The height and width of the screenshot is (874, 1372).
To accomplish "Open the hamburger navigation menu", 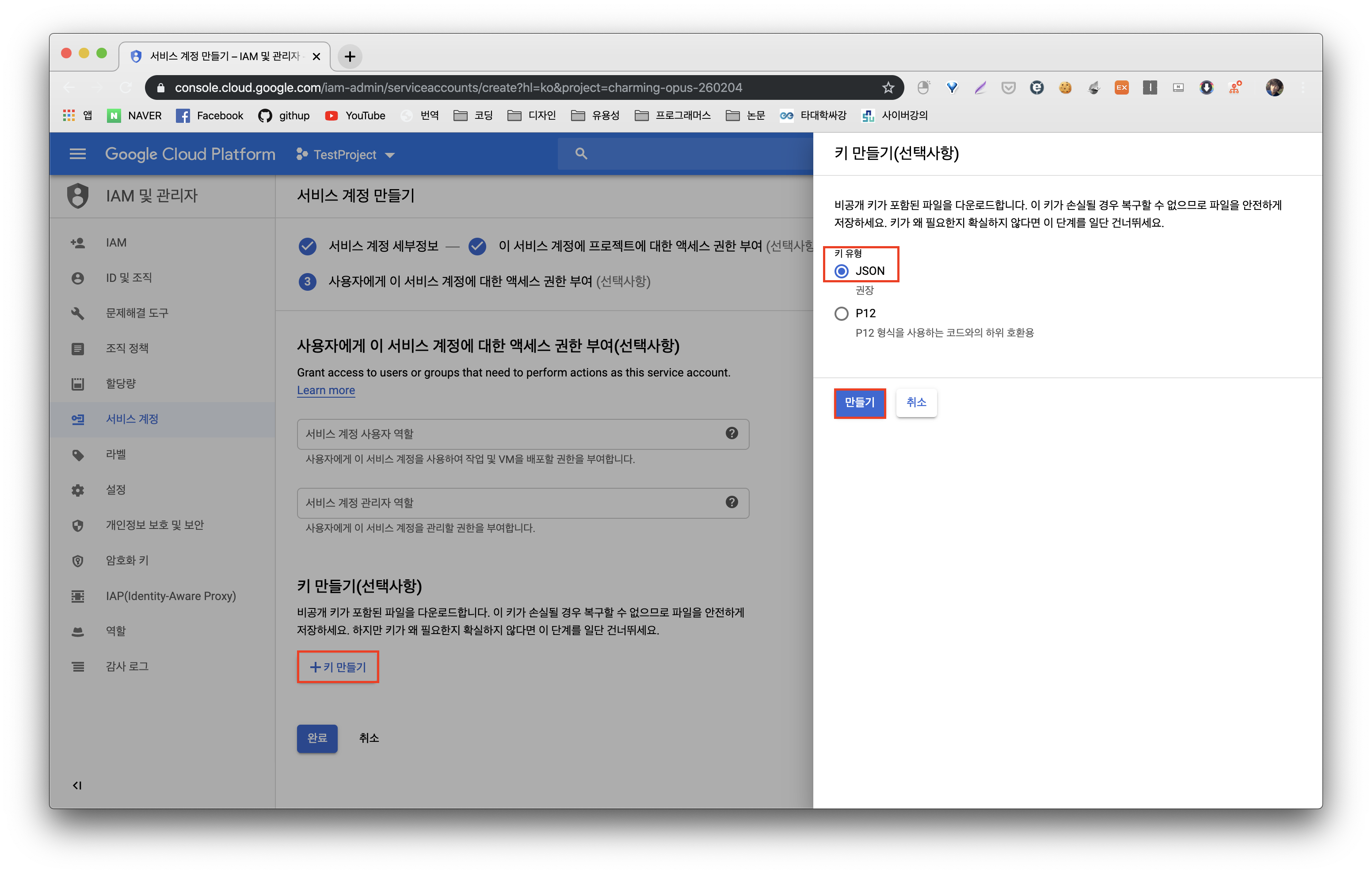I will (77, 154).
